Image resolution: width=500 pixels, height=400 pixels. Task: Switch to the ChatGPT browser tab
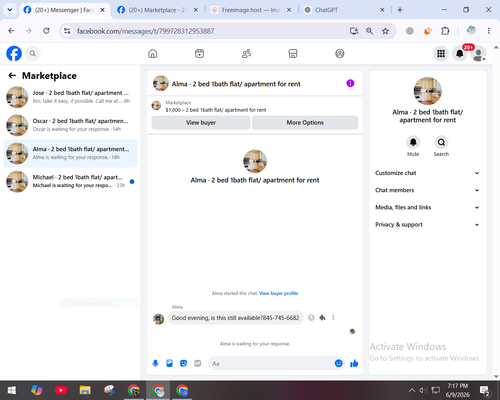[x=343, y=10]
